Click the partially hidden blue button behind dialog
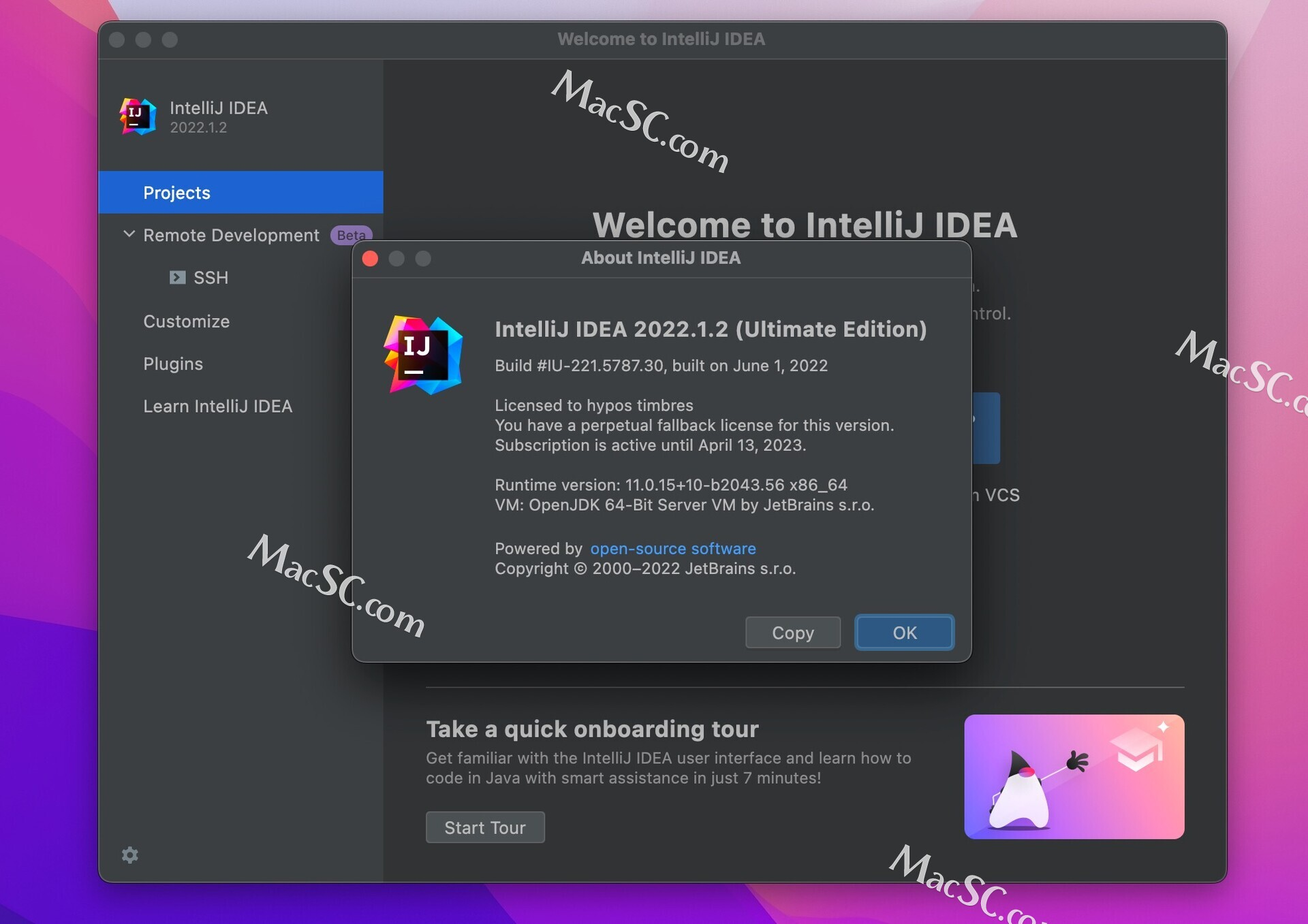 click(986, 428)
